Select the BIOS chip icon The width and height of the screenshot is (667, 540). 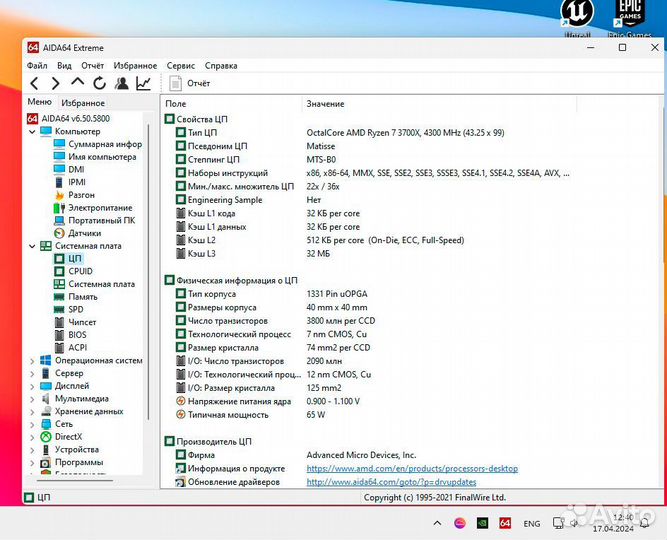(60, 335)
